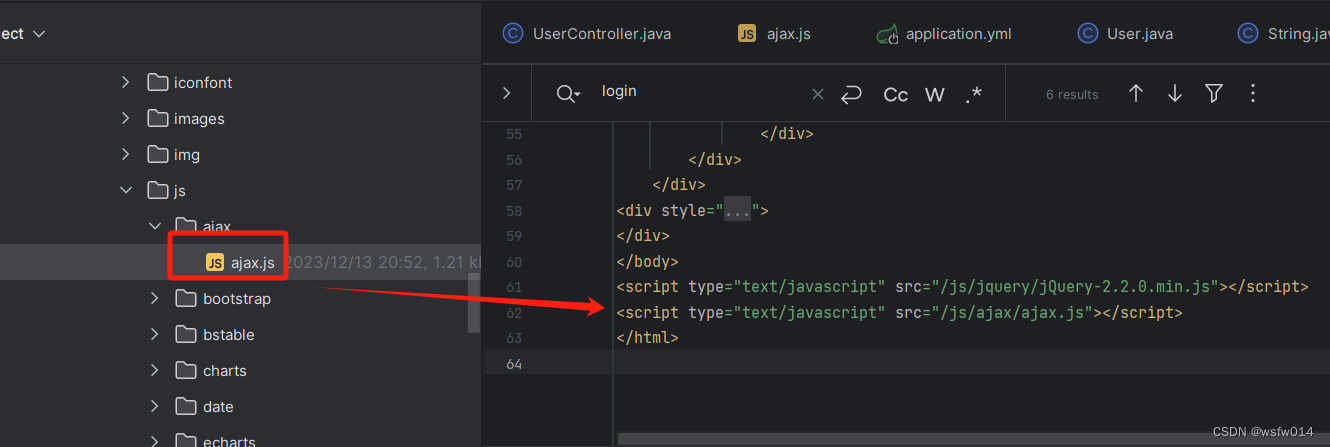Click the String.java class icon
This screenshot has height=447, width=1330.
pyautogui.click(x=1248, y=33)
